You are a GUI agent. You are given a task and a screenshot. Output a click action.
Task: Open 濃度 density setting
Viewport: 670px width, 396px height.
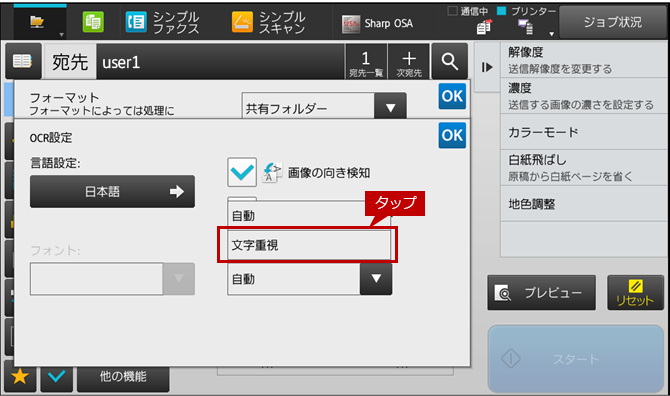pos(584,96)
